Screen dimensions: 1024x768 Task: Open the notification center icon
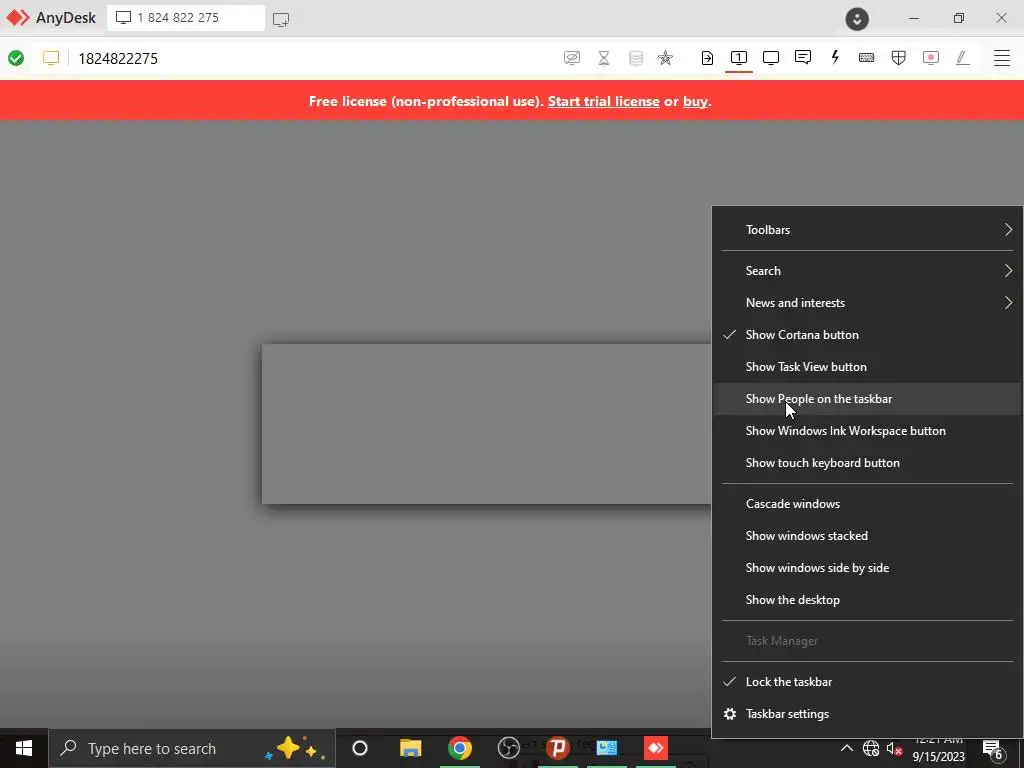coord(993,748)
